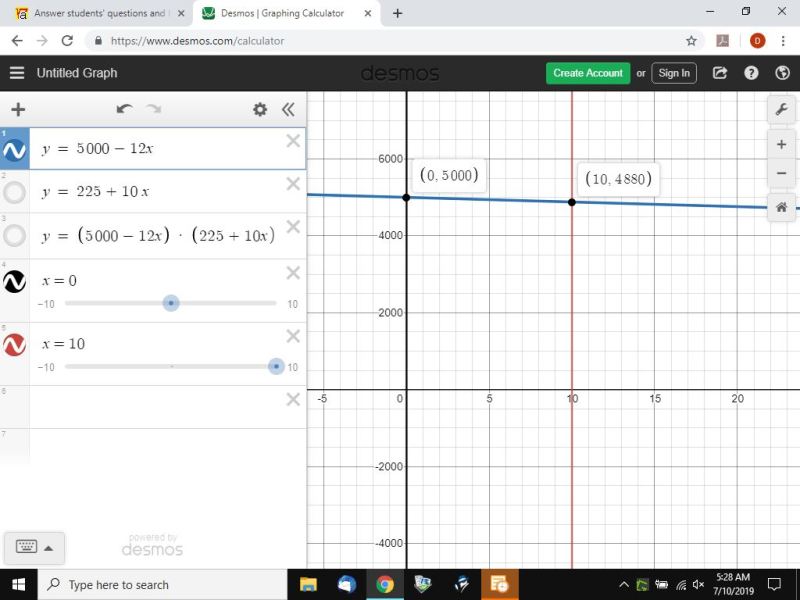This screenshot has width=800, height=600.
Task: Show hidden system tray icons
Action: (623, 585)
